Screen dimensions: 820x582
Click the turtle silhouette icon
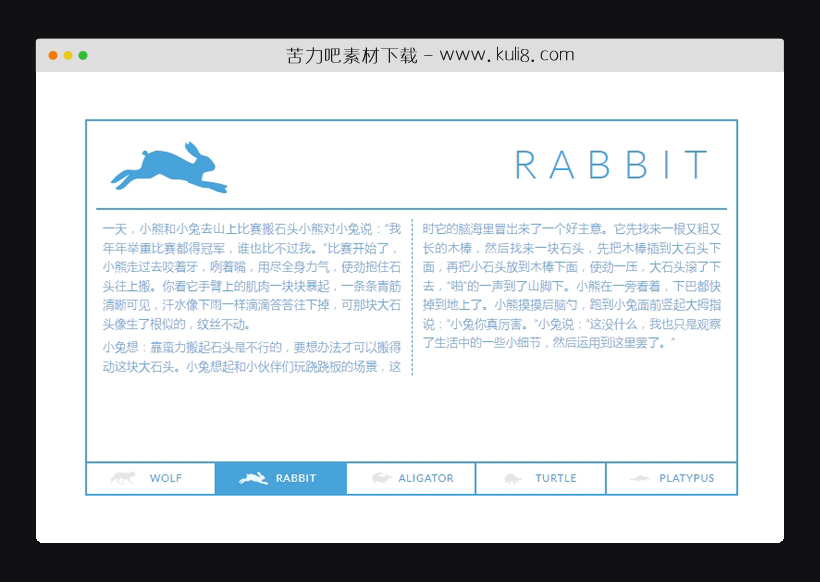click(x=515, y=478)
